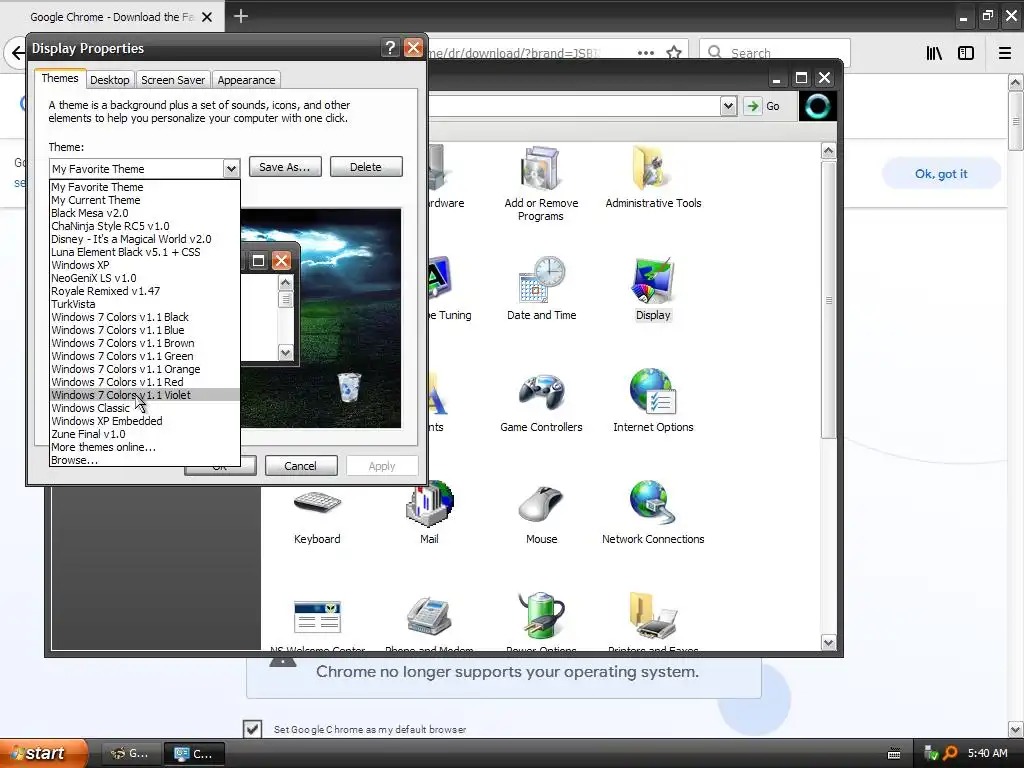
Task: Choose Zune Final v1.0 theme
Action: [144, 434]
